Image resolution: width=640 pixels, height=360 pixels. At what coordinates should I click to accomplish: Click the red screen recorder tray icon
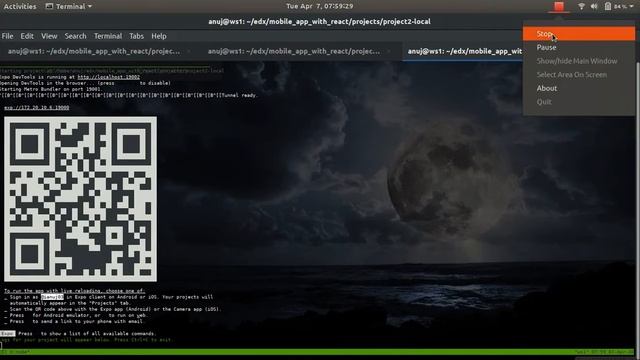point(559,6)
